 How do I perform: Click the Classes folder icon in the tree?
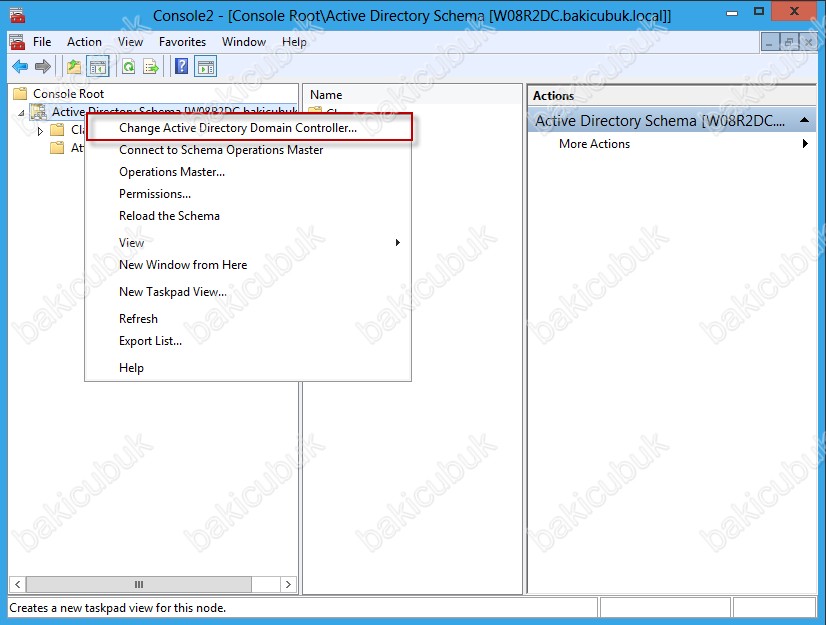click(57, 130)
